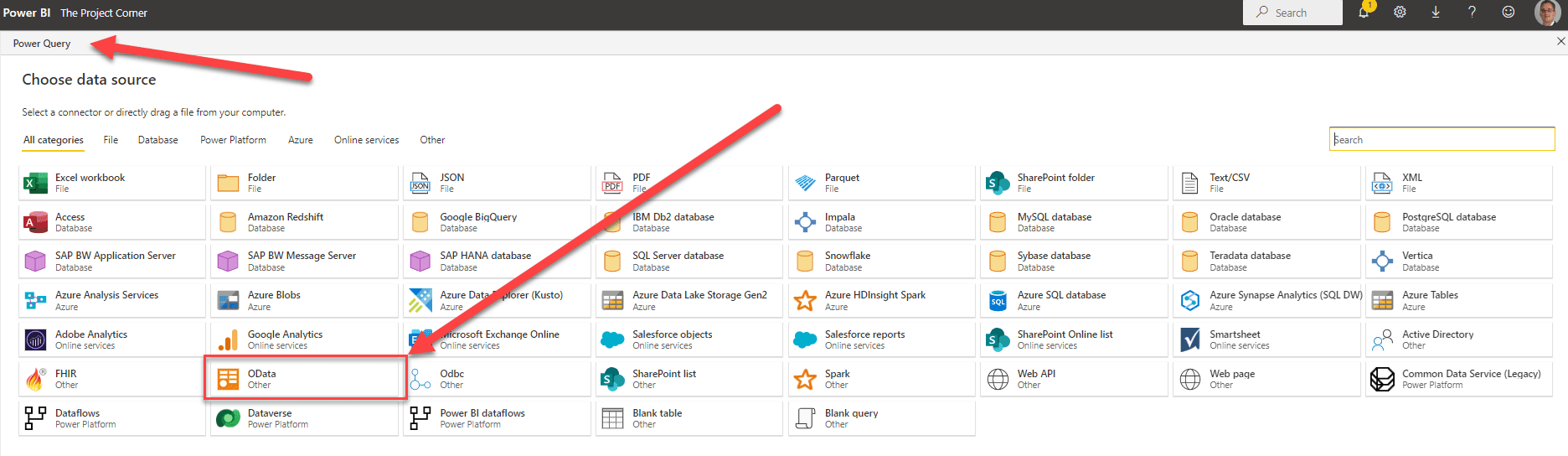Close the Power Query dialog
This screenshot has width=1568, height=456.
click(x=1560, y=41)
